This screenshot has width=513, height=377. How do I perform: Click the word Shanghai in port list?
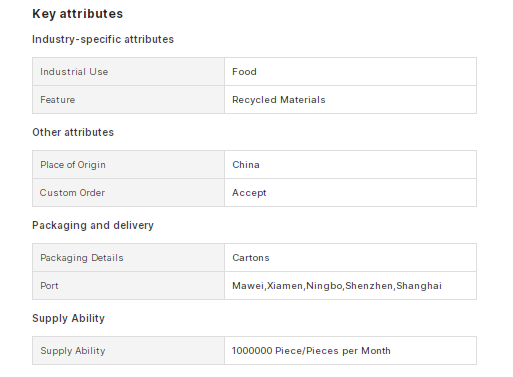(x=419, y=286)
